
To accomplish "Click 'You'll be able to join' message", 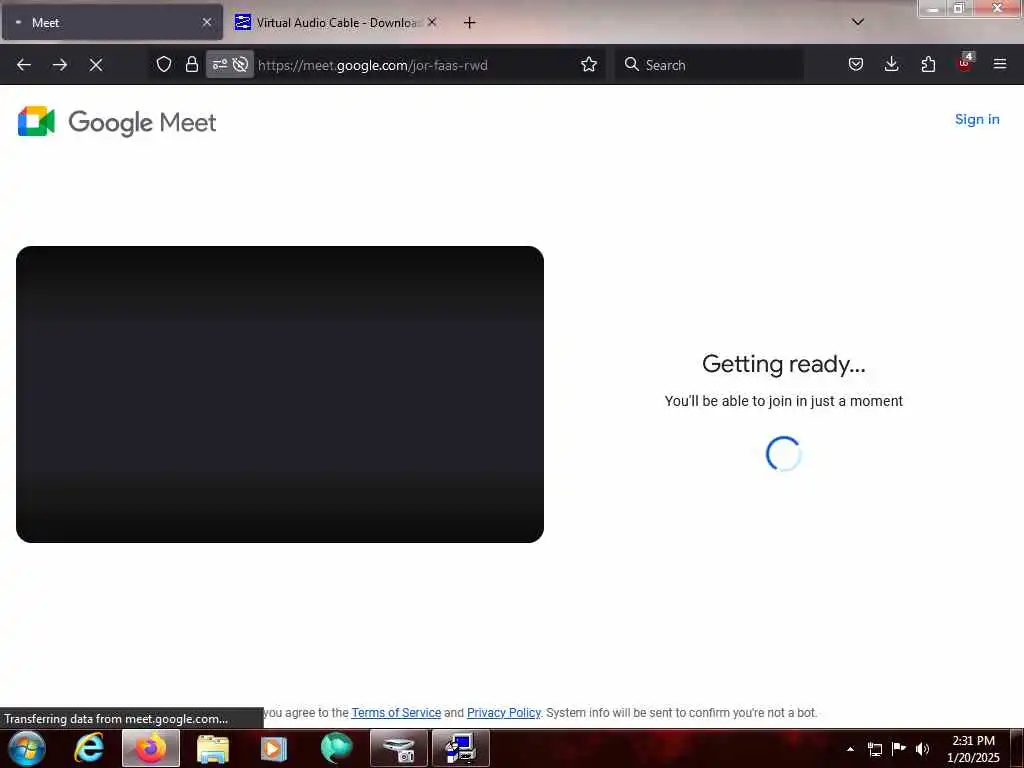I will click(x=784, y=401).
